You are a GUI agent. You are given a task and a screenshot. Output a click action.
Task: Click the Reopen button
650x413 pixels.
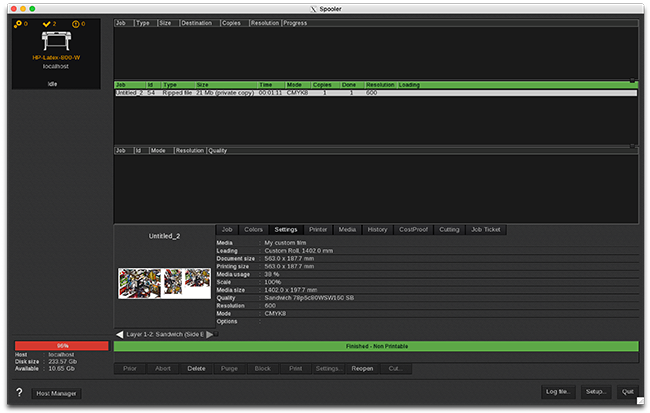tap(362, 369)
